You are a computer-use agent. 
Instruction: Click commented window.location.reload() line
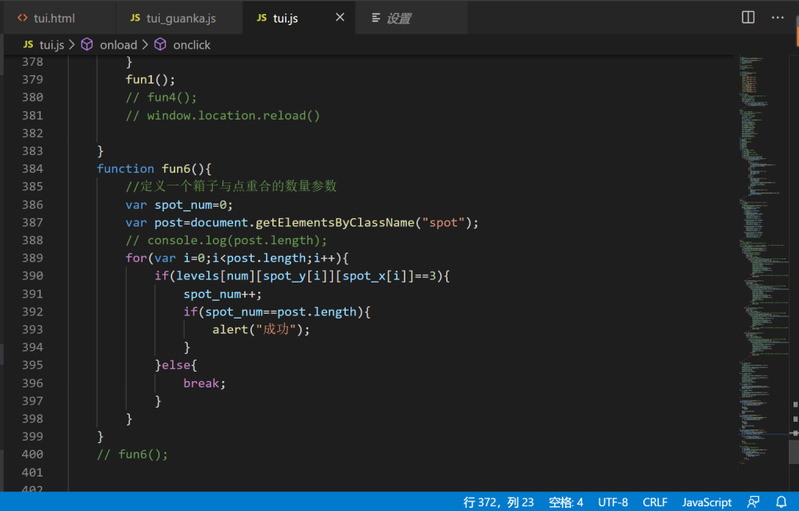223,116
